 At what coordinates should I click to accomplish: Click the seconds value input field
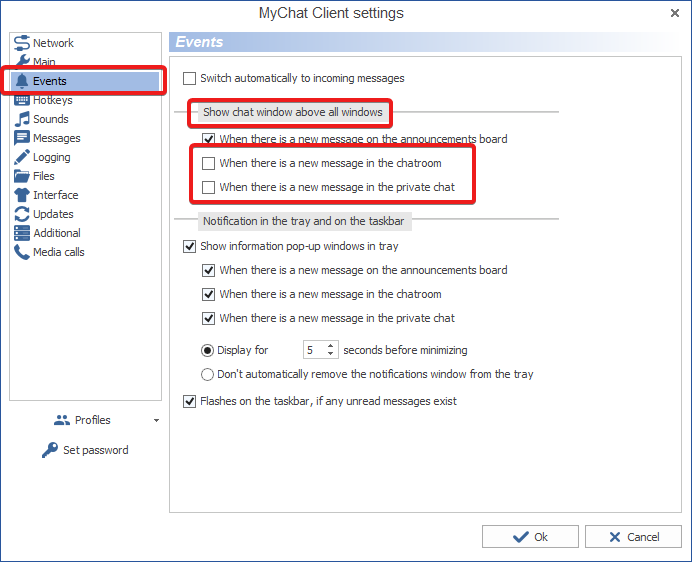(x=315, y=350)
